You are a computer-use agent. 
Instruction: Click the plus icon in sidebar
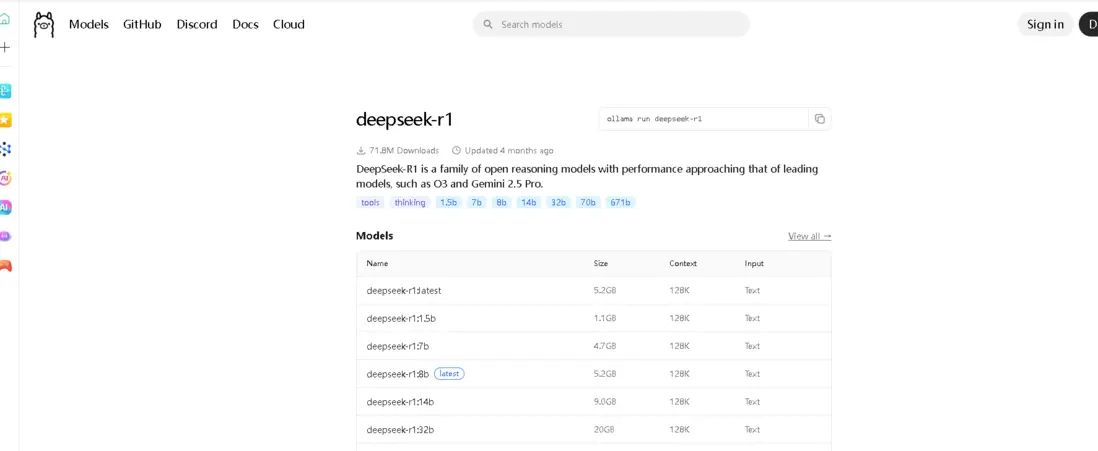point(5,47)
